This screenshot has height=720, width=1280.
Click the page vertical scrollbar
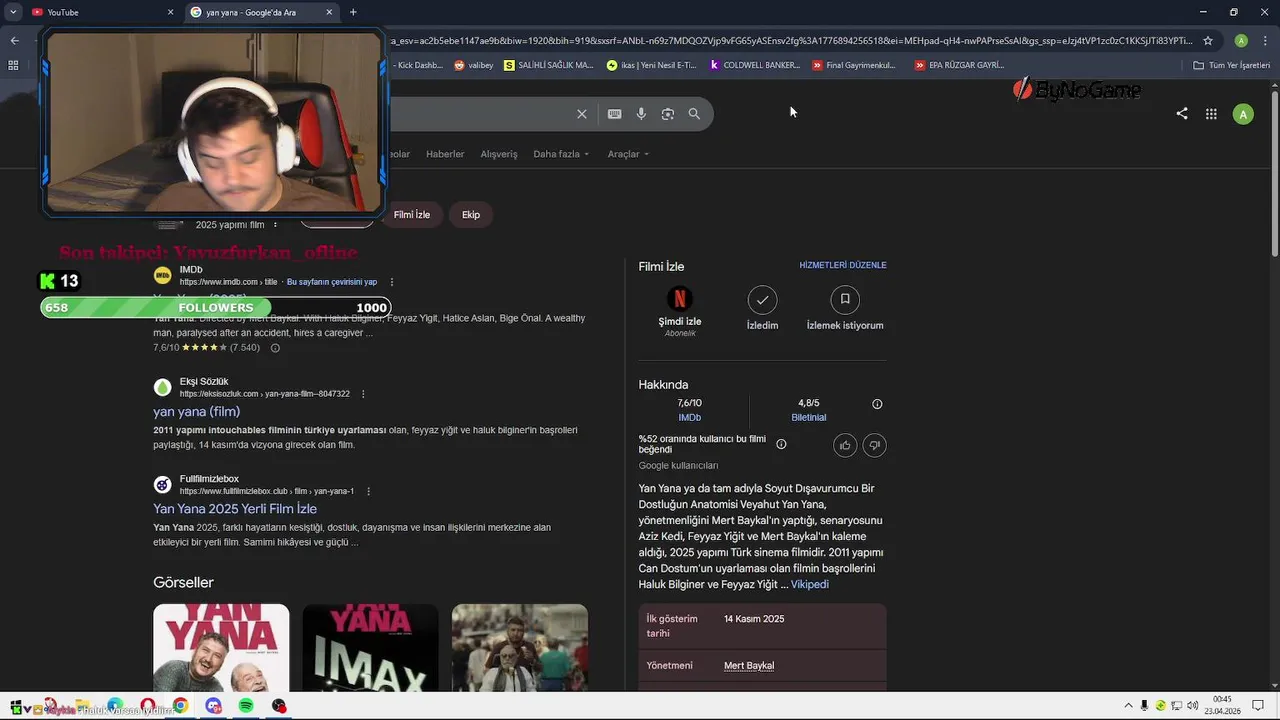click(1275, 173)
